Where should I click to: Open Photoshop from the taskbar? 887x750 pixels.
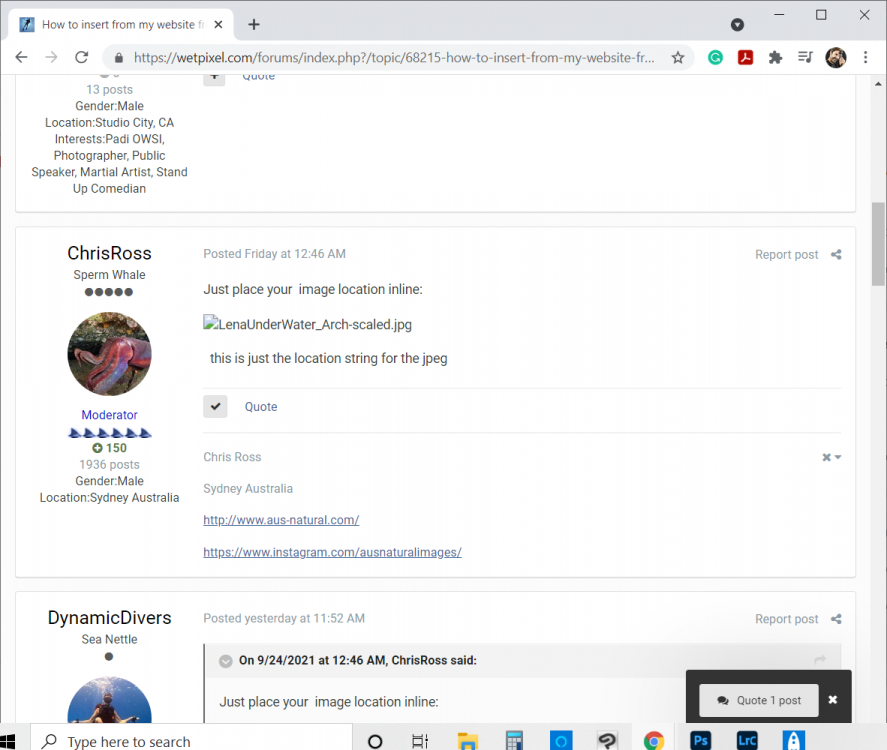coord(700,740)
